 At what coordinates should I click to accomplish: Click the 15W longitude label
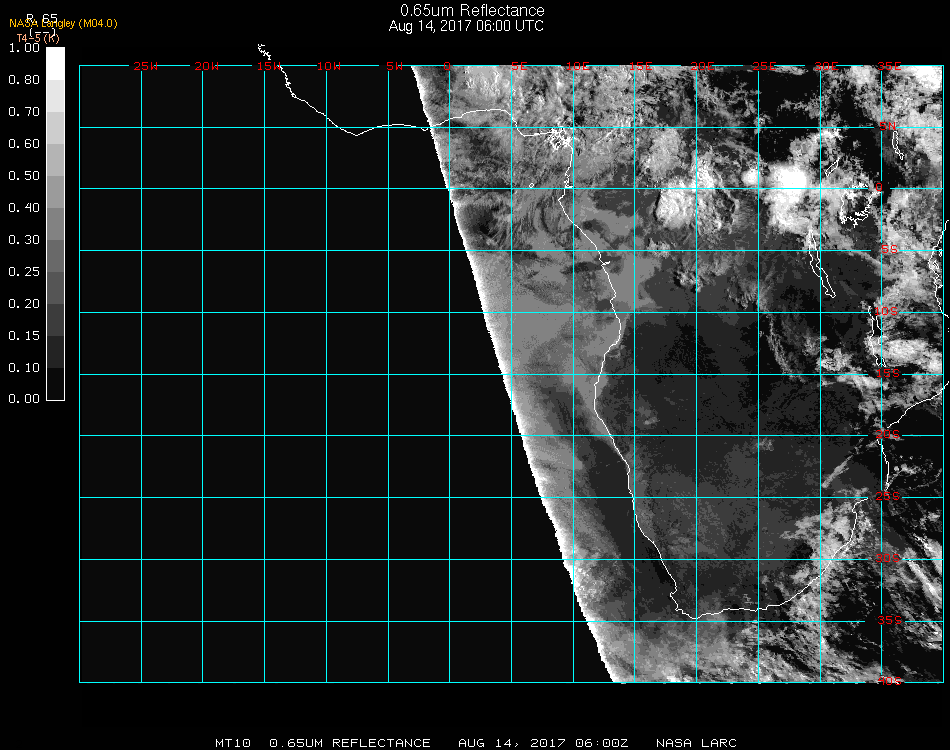click(x=268, y=66)
